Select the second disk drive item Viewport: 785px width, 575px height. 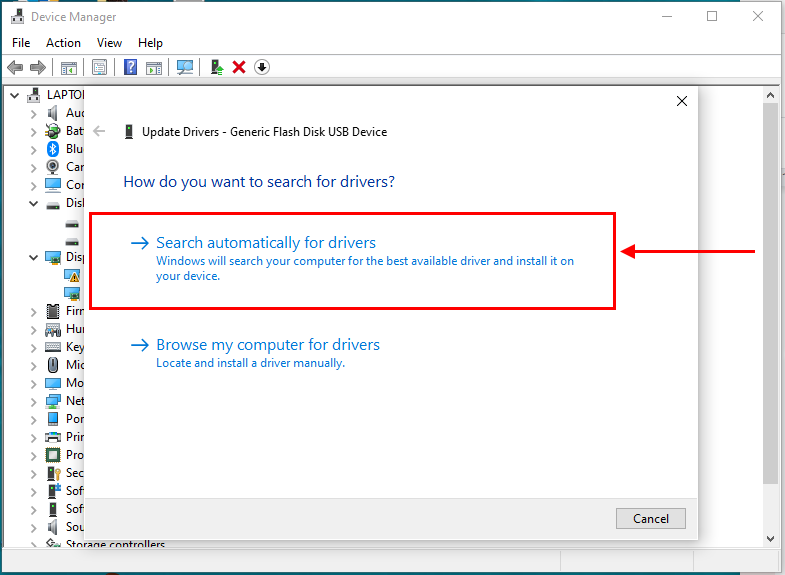(x=72, y=242)
